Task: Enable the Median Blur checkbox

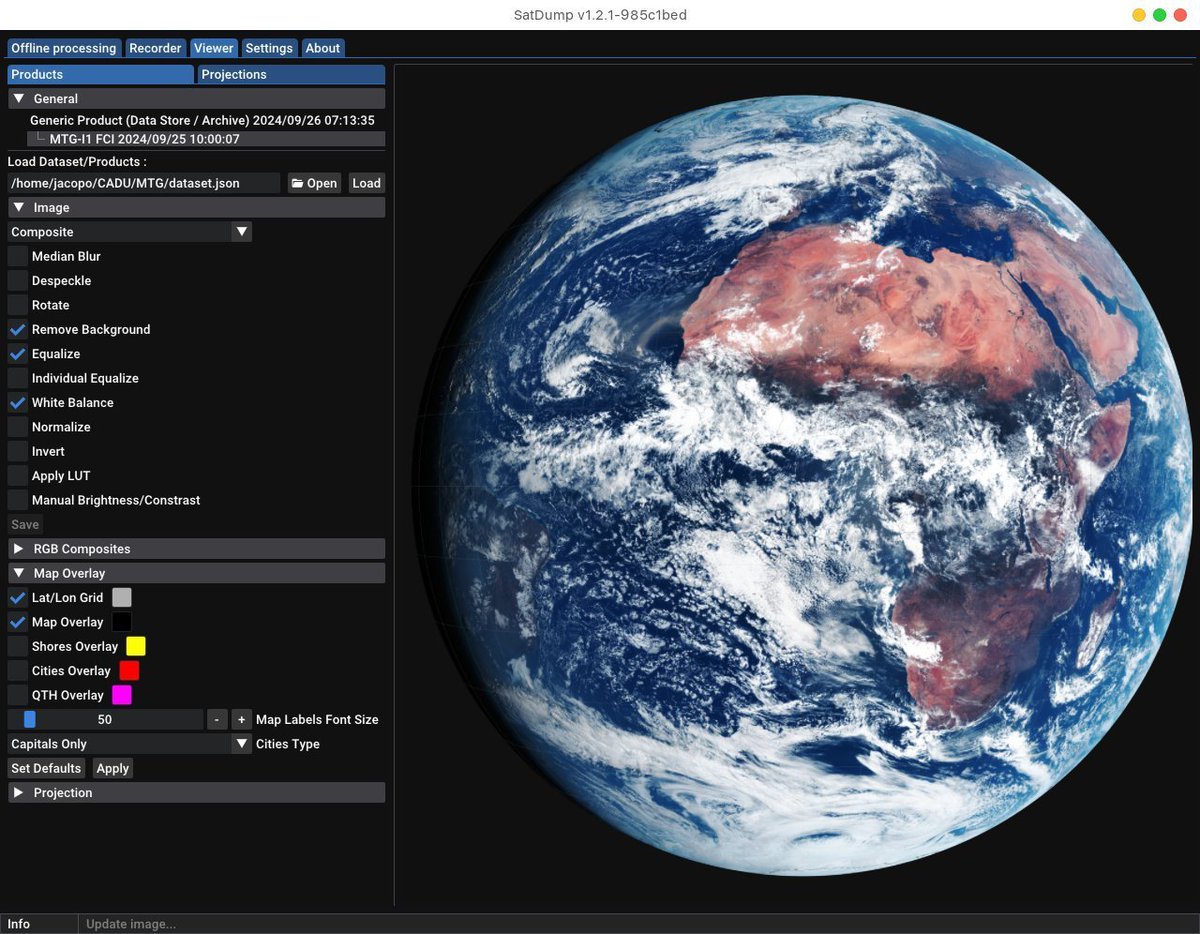Action: tap(18, 257)
